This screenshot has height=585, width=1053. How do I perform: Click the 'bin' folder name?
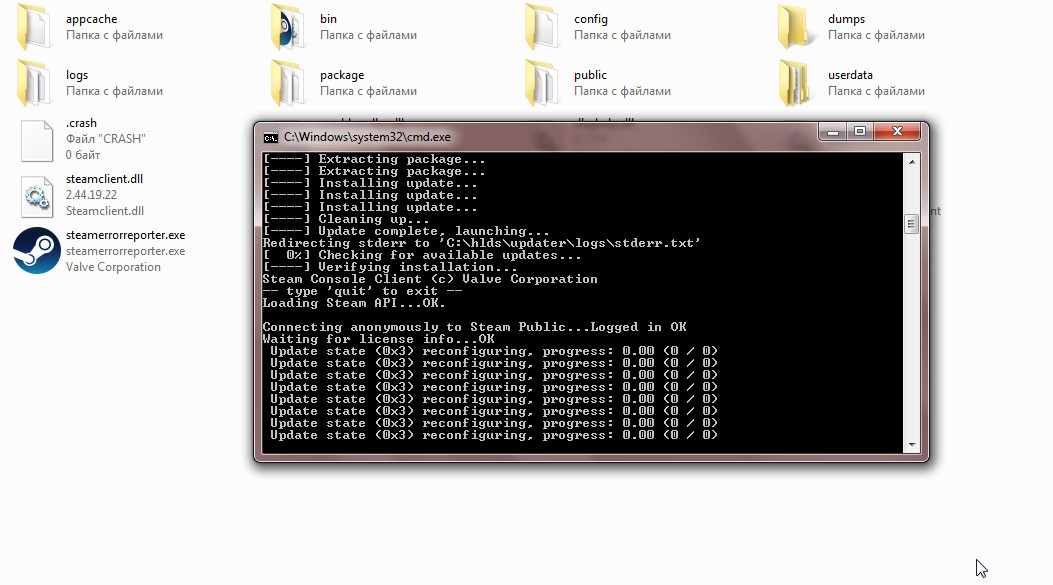[328, 19]
